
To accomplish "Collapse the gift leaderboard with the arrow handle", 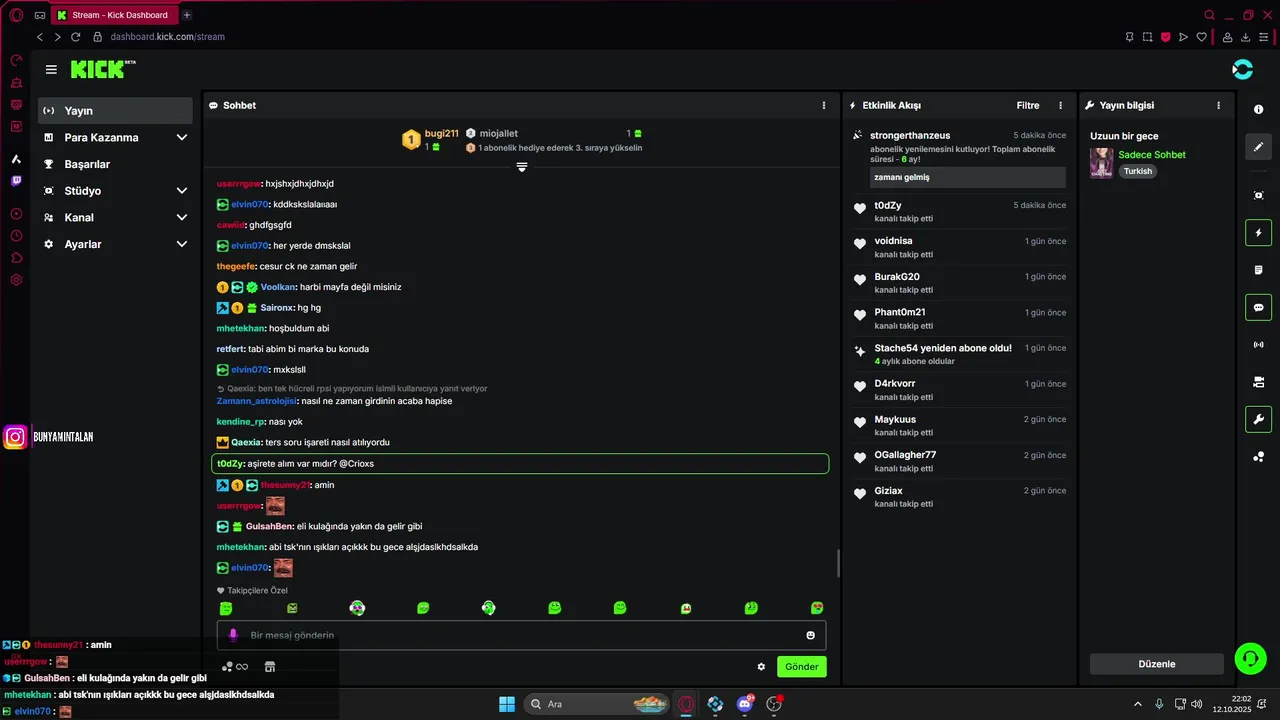I will tap(522, 167).
